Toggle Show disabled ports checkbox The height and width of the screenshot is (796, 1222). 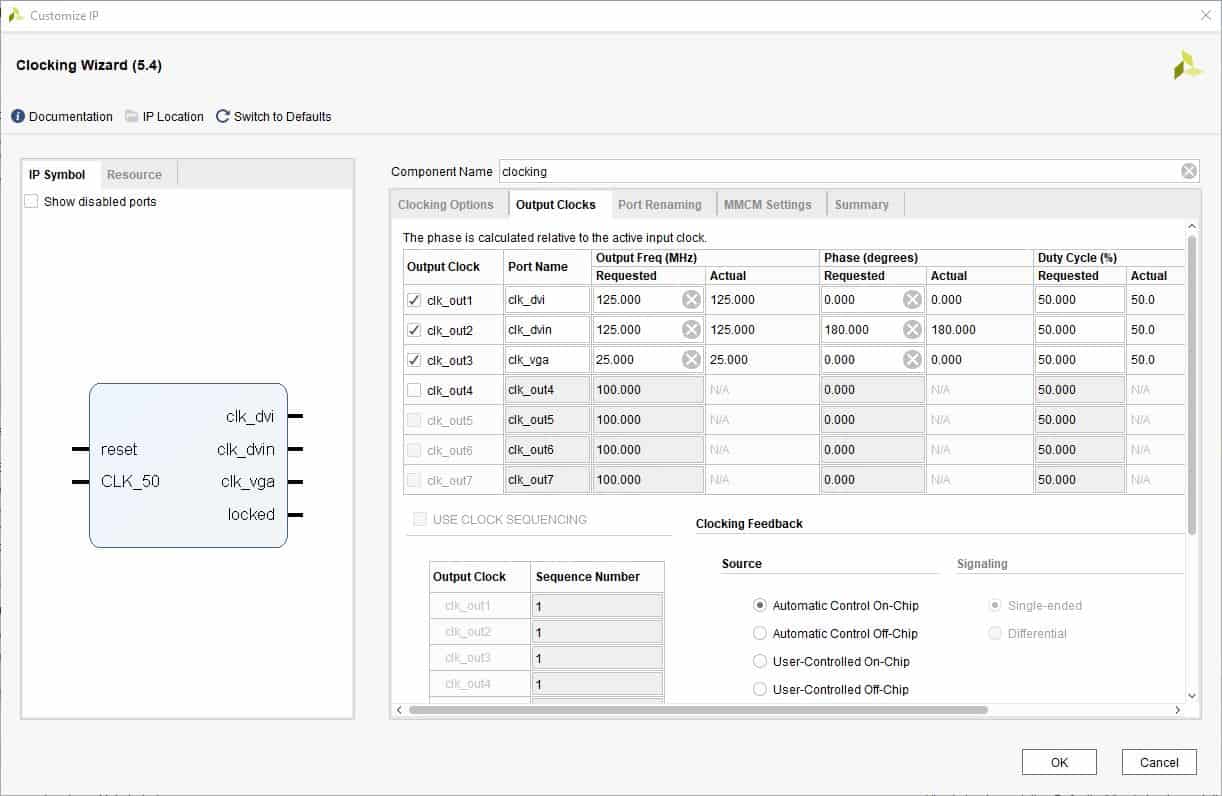coord(31,202)
